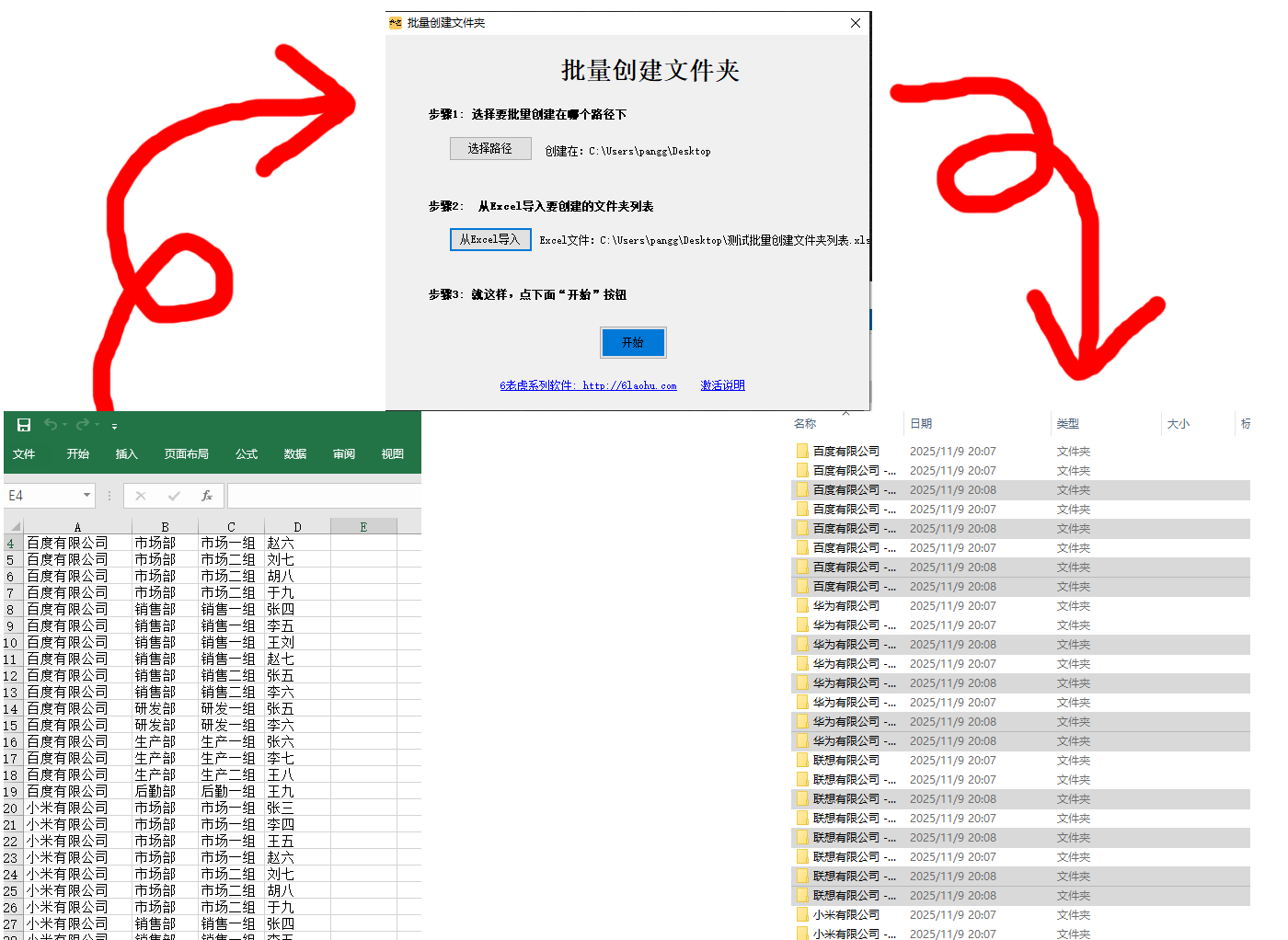Open the Undo history dropdown arrow
1288x940 pixels.
65,426
